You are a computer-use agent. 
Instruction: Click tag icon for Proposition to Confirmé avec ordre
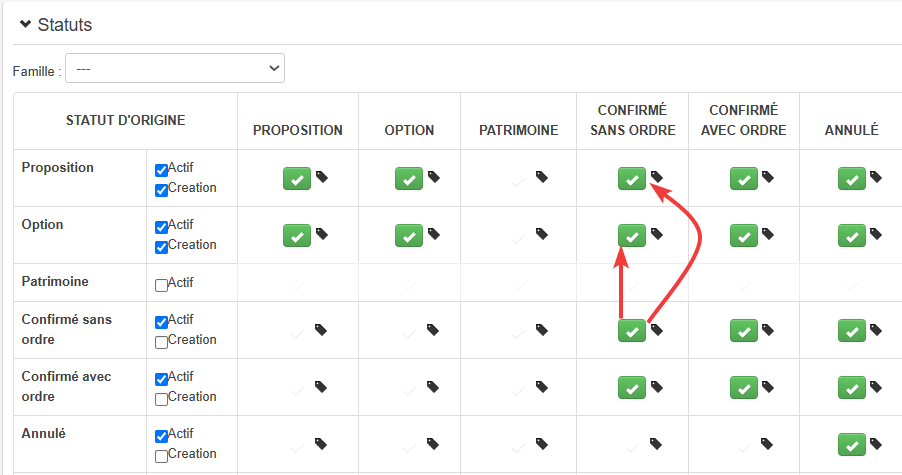click(768, 177)
